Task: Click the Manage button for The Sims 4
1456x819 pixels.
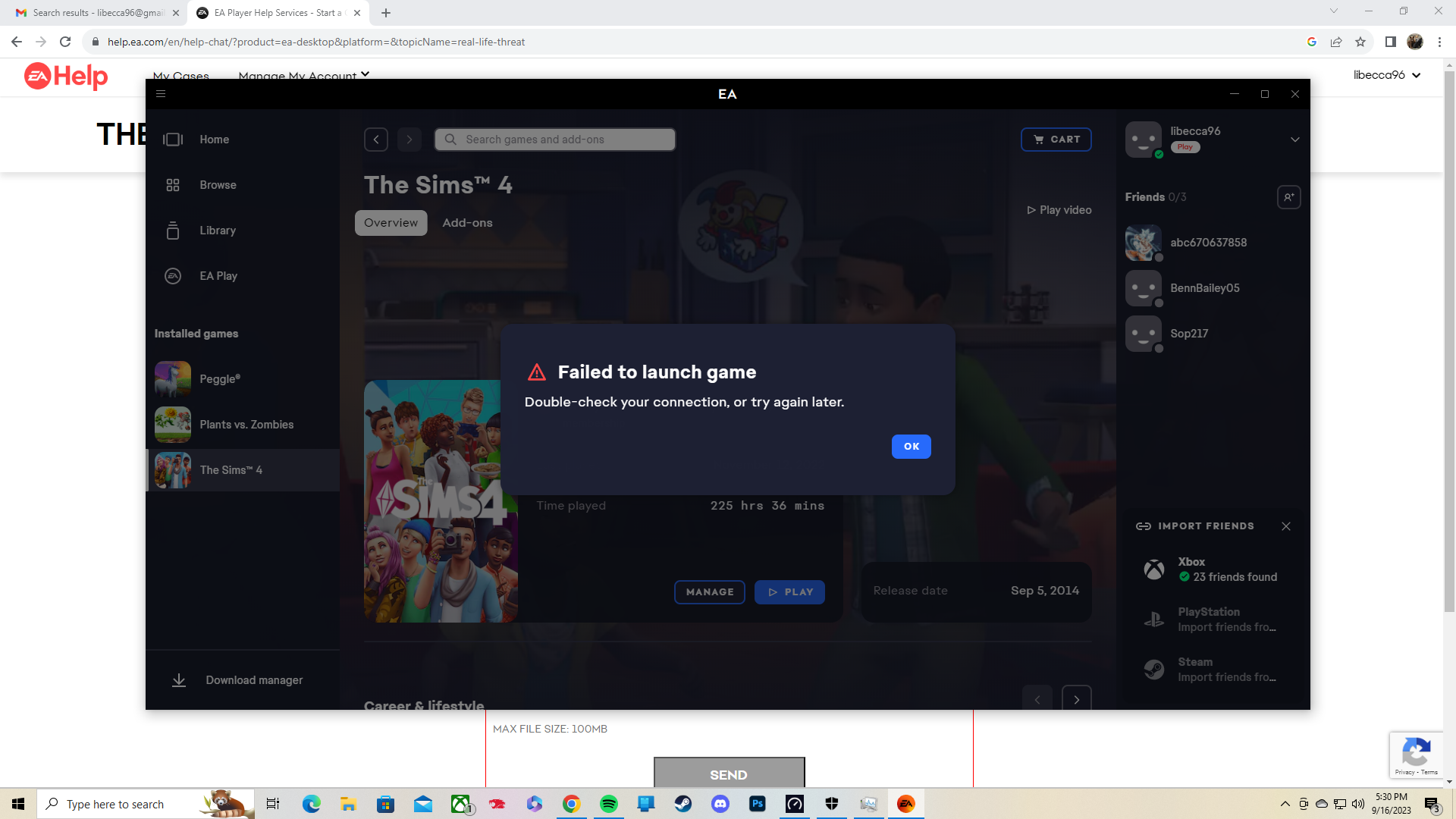Action: click(x=710, y=592)
